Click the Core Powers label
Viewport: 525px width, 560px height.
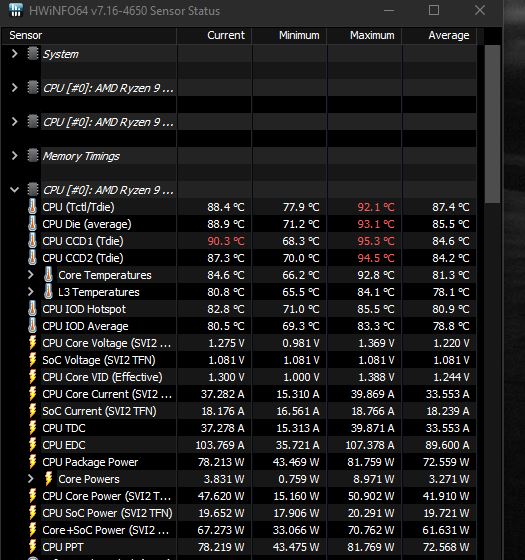pyautogui.click(x=89, y=479)
